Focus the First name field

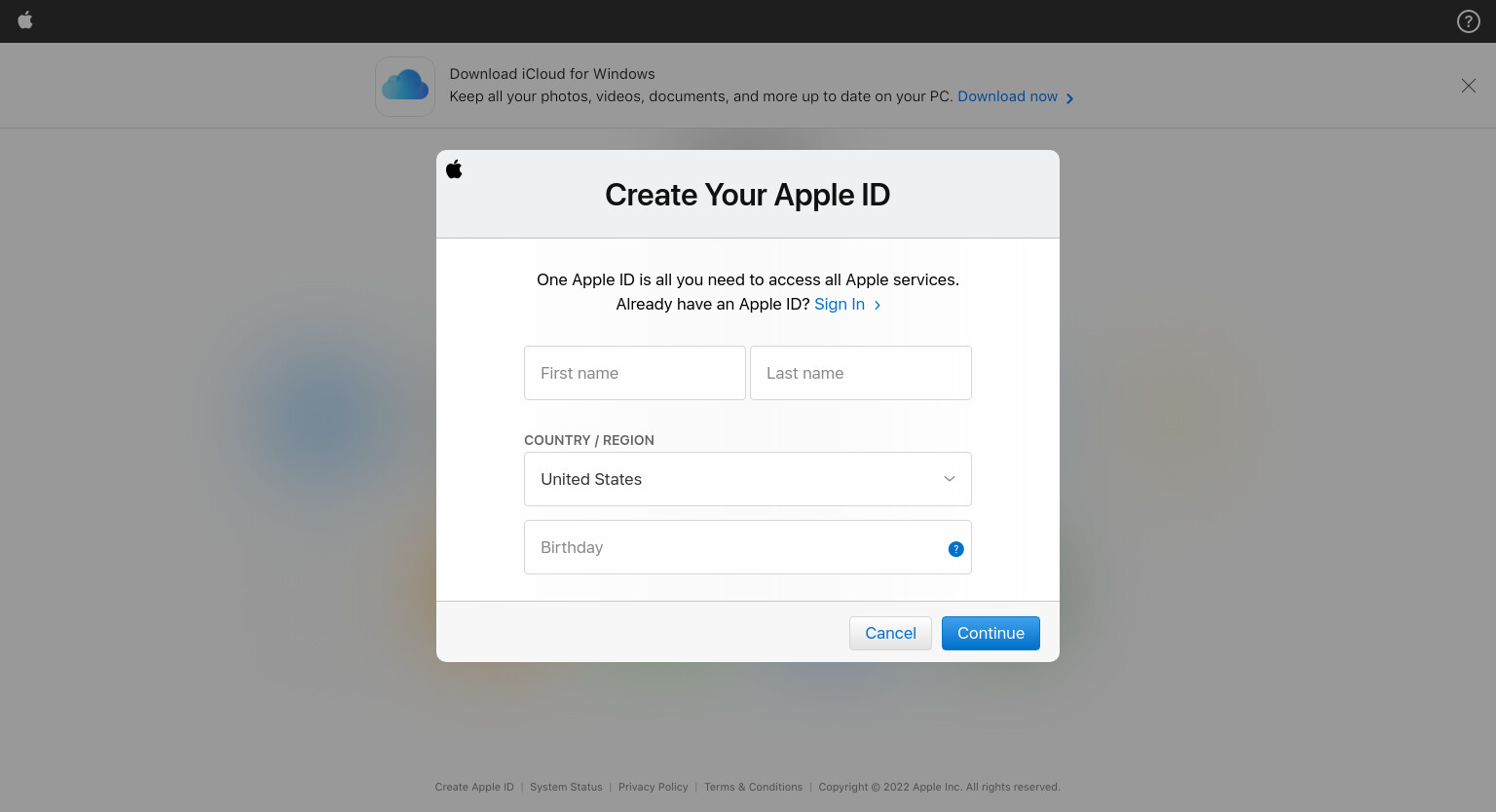coord(635,373)
